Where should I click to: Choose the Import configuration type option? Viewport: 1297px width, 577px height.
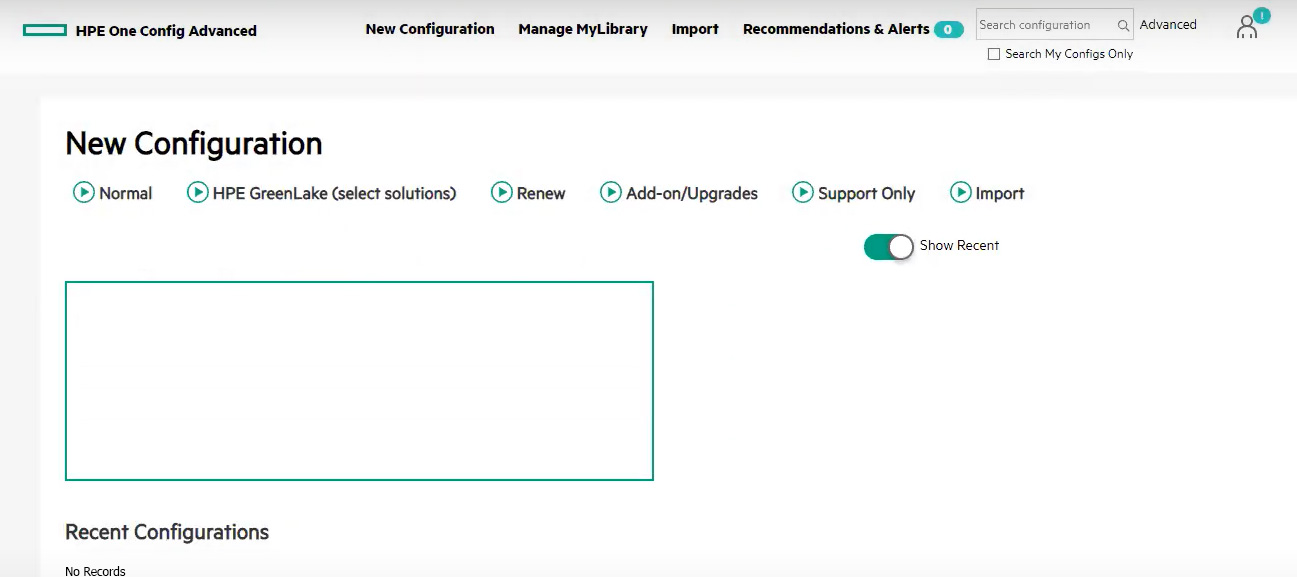tap(1000, 193)
